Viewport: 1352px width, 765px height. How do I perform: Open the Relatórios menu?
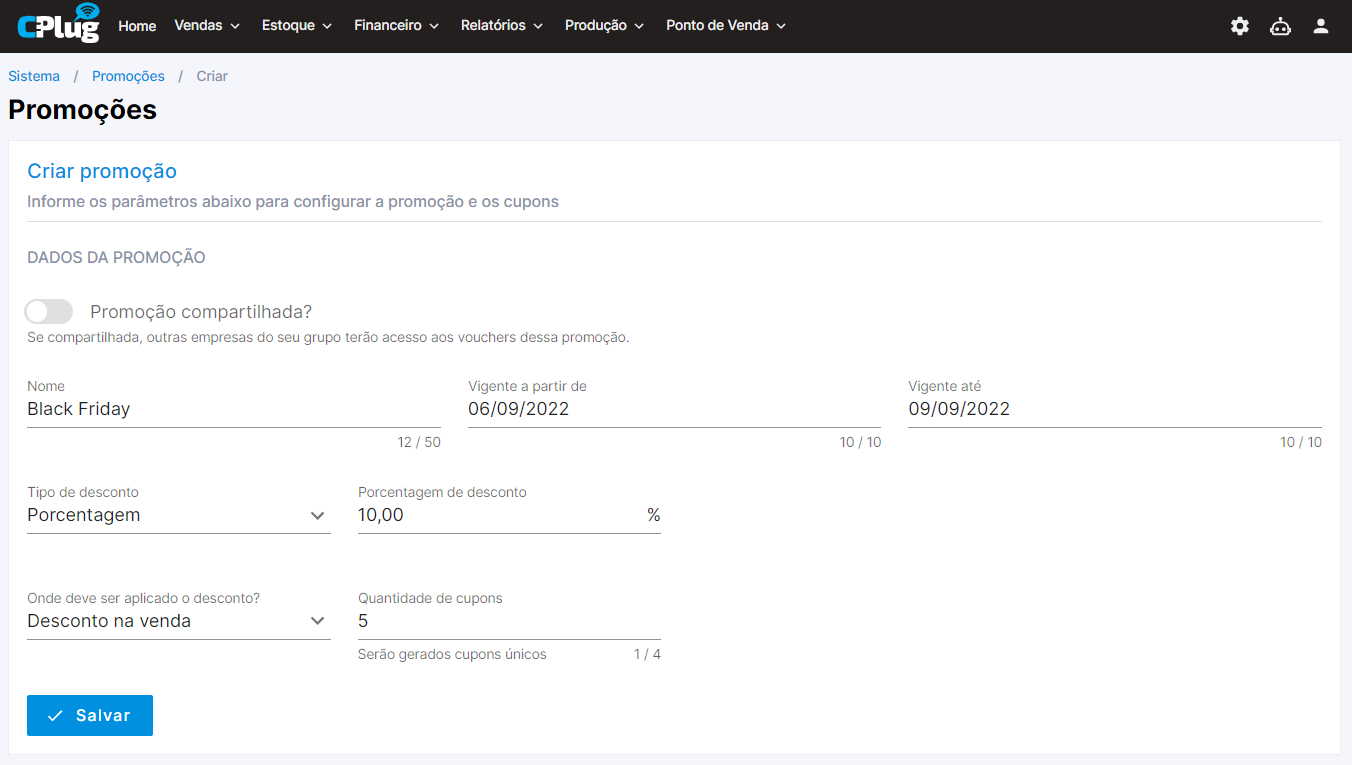pyautogui.click(x=502, y=26)
